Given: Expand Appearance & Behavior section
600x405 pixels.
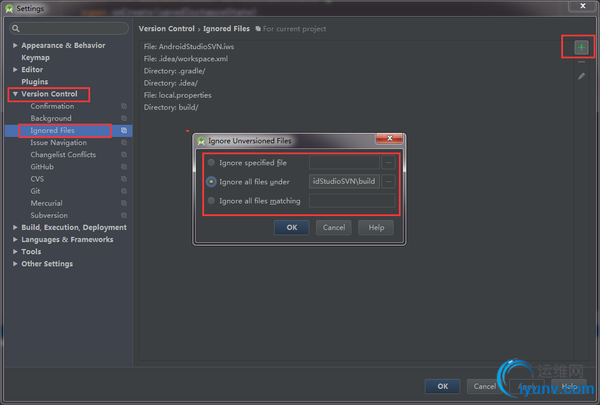Looking at the screenshot, I should tap(15, 45).
